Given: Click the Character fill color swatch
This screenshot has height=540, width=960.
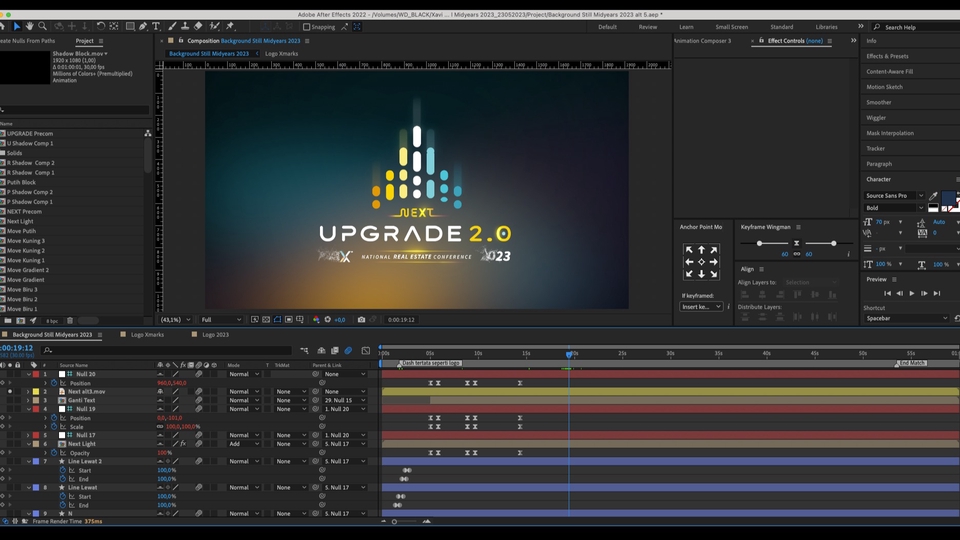Looking at the screenshot, I should pos(947,198).
